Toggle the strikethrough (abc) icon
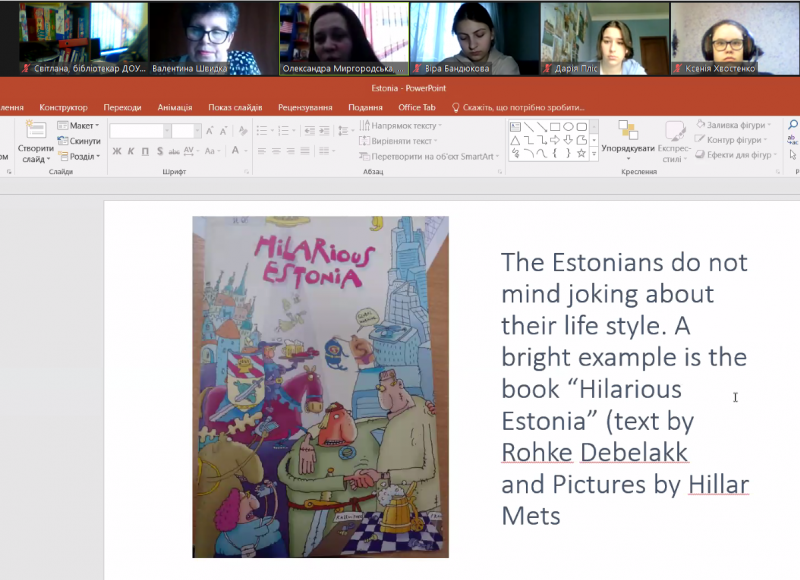The image size is (800, 580). 174,151
